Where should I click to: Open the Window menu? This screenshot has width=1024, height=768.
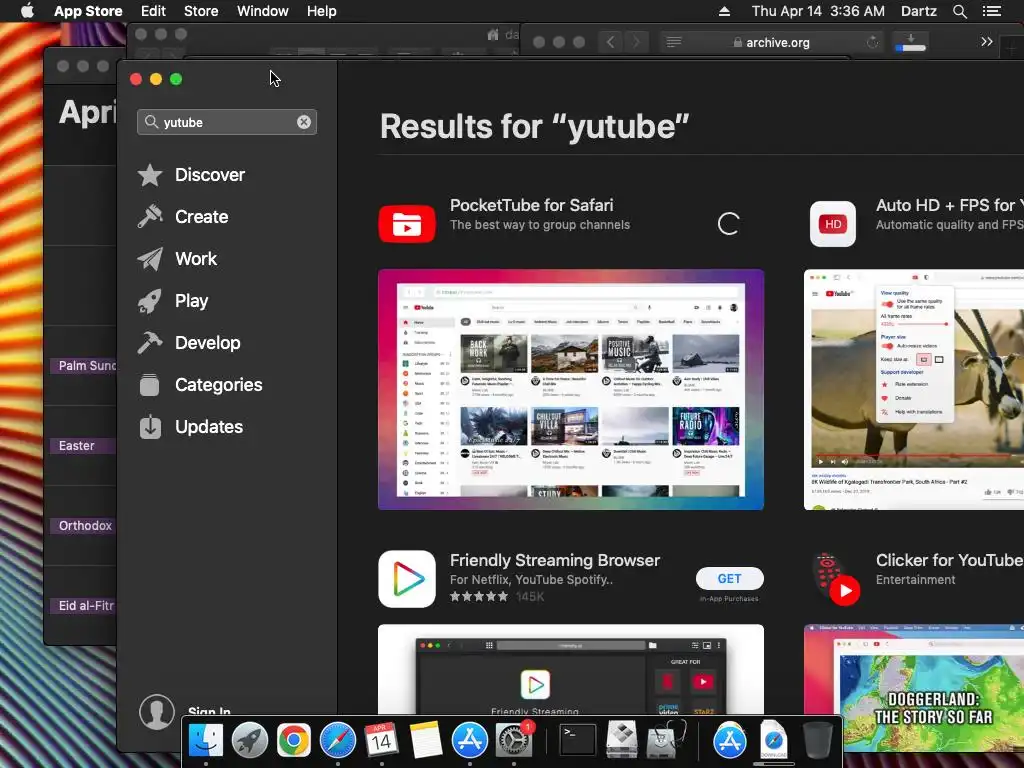263,11
